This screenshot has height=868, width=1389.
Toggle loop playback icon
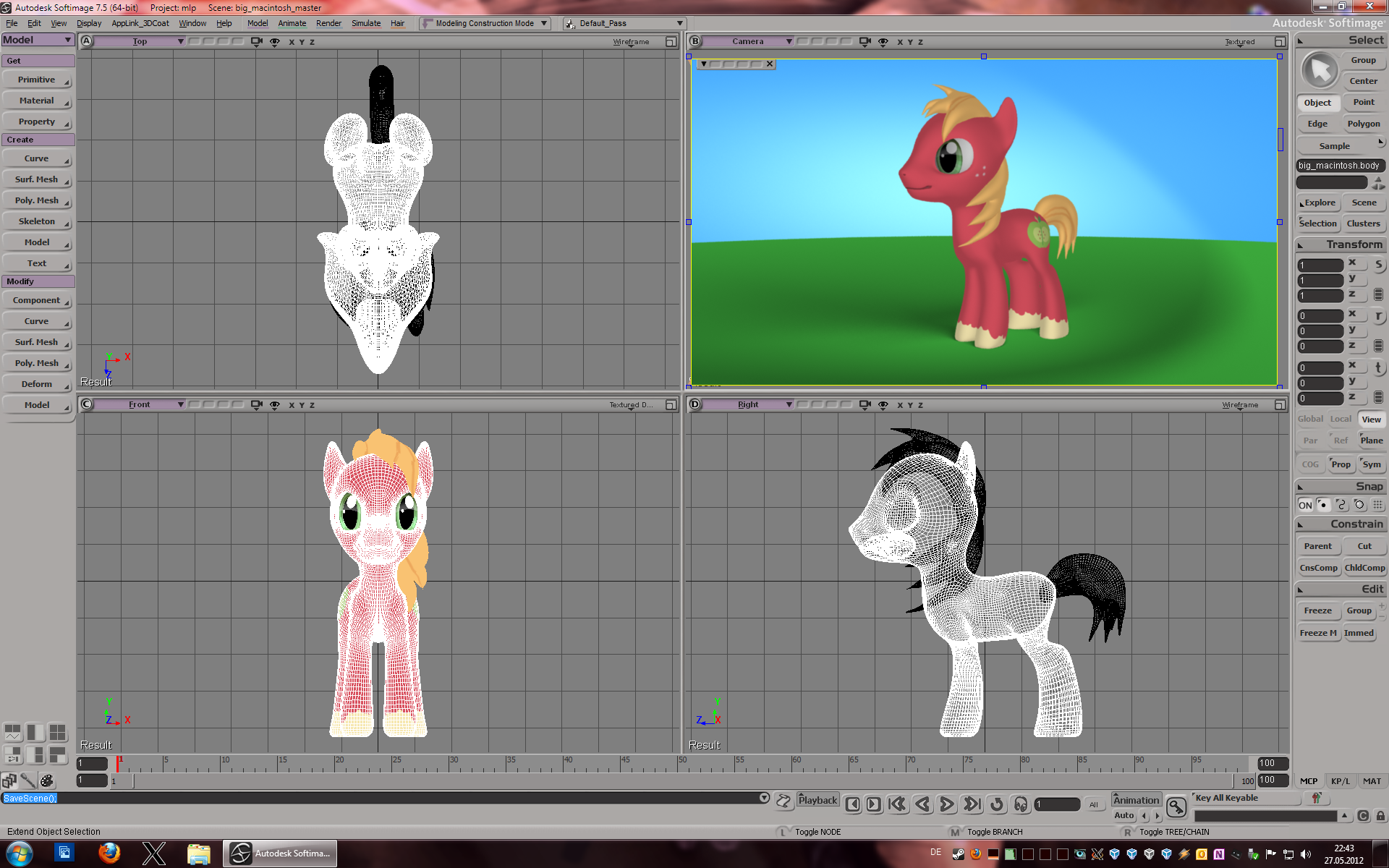997,804
